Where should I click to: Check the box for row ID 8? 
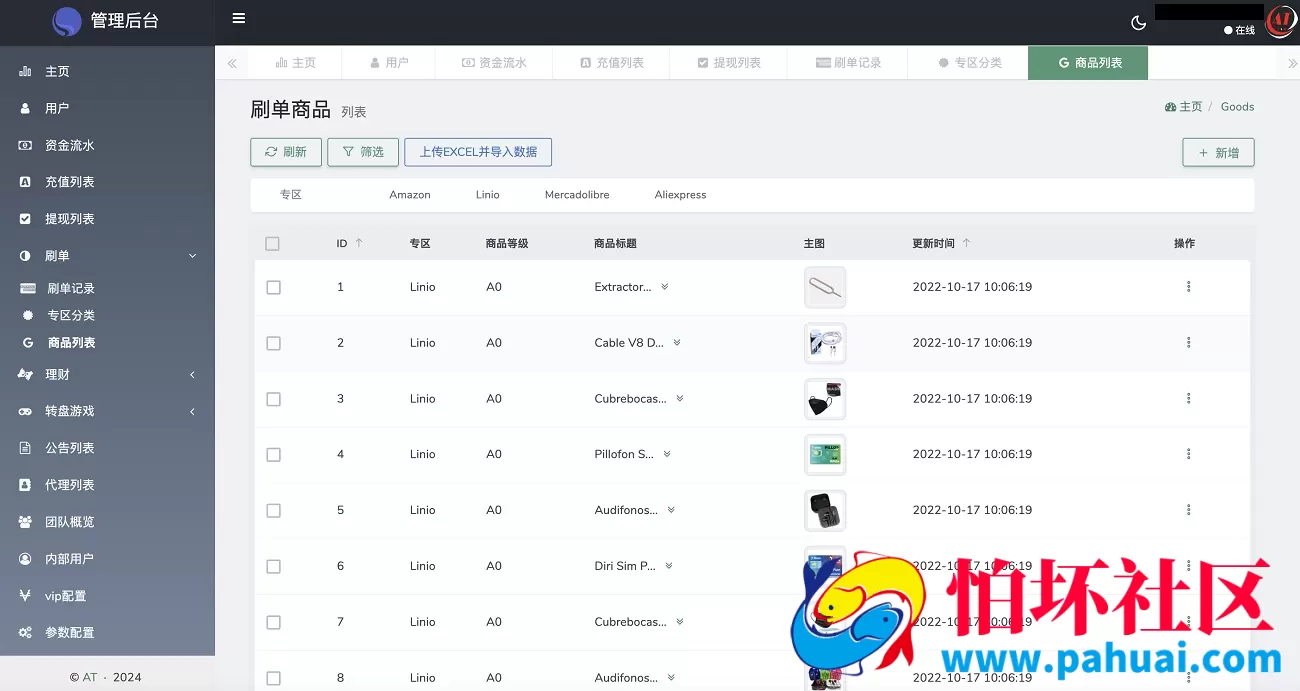click(273, 678)
